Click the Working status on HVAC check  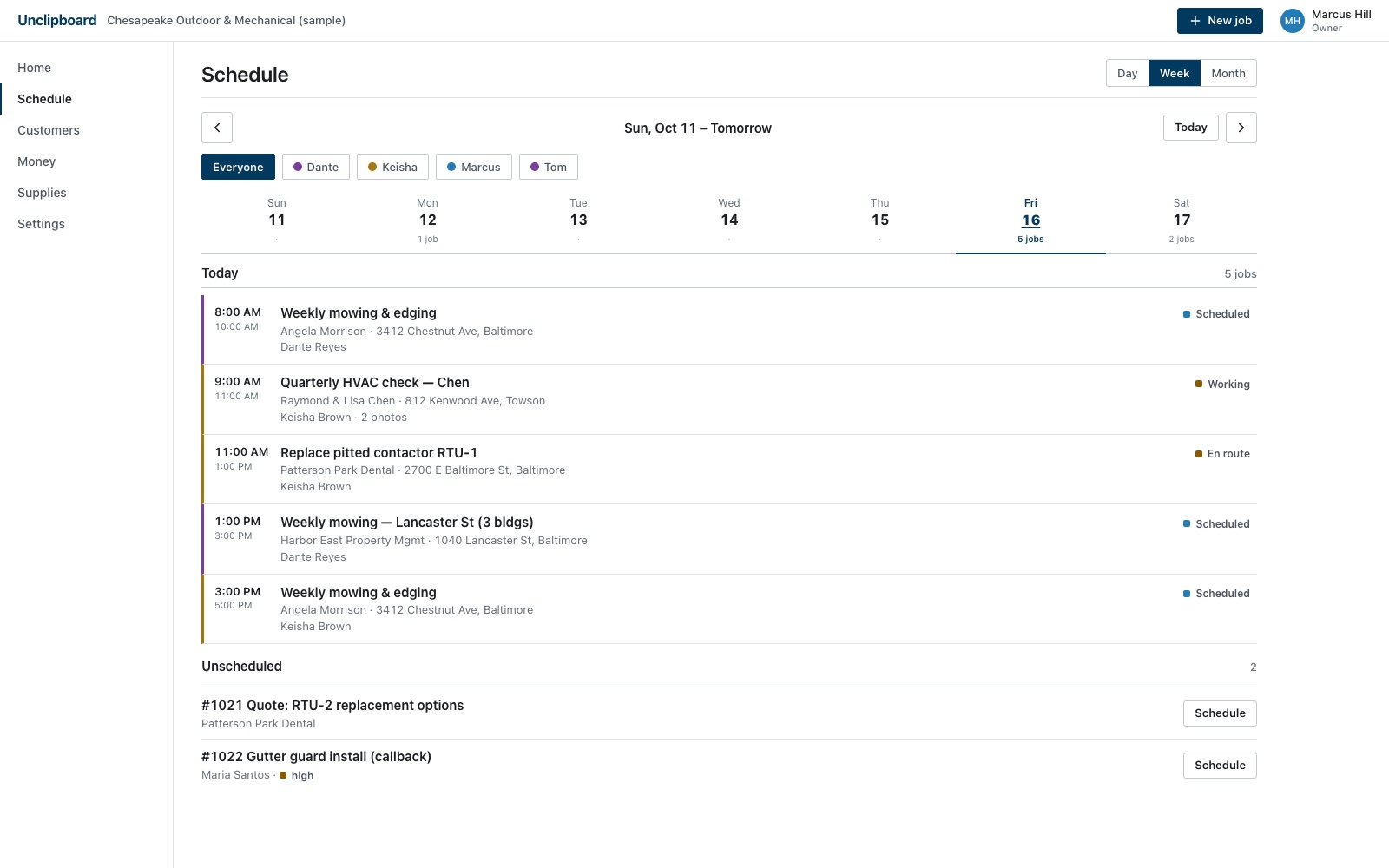pyautogui.click(x=1222, y=384)
